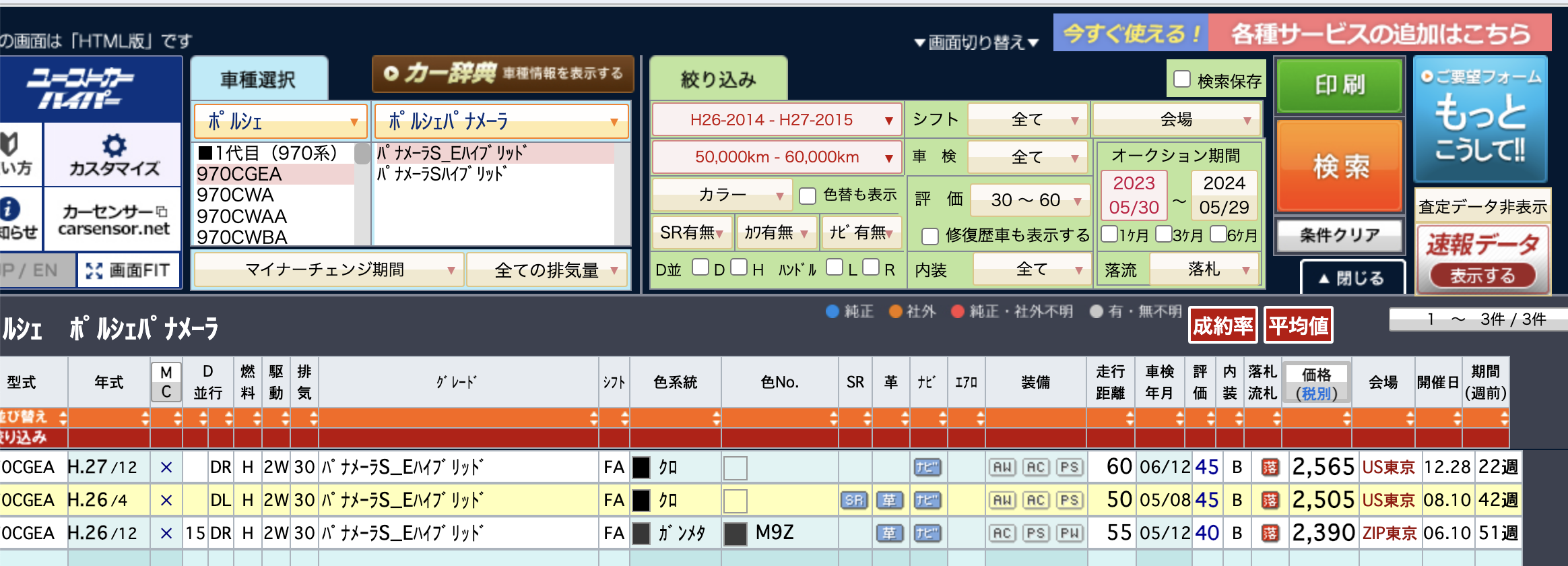Image resolution: width=1568 pixels, height=566 pixels.
Task: Click the PW equipment icon in H.26/12 row
Action: point(1069,533)
